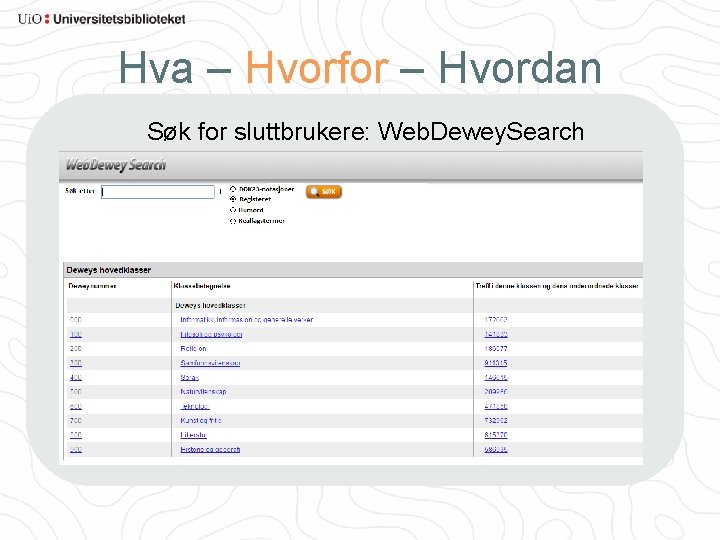The width and height of the screenshot is (720, 540).
Task: Click the slide heading 'Søk for sluttbrukere: WebDeweySearch'
Action: (x=366, y=132)
